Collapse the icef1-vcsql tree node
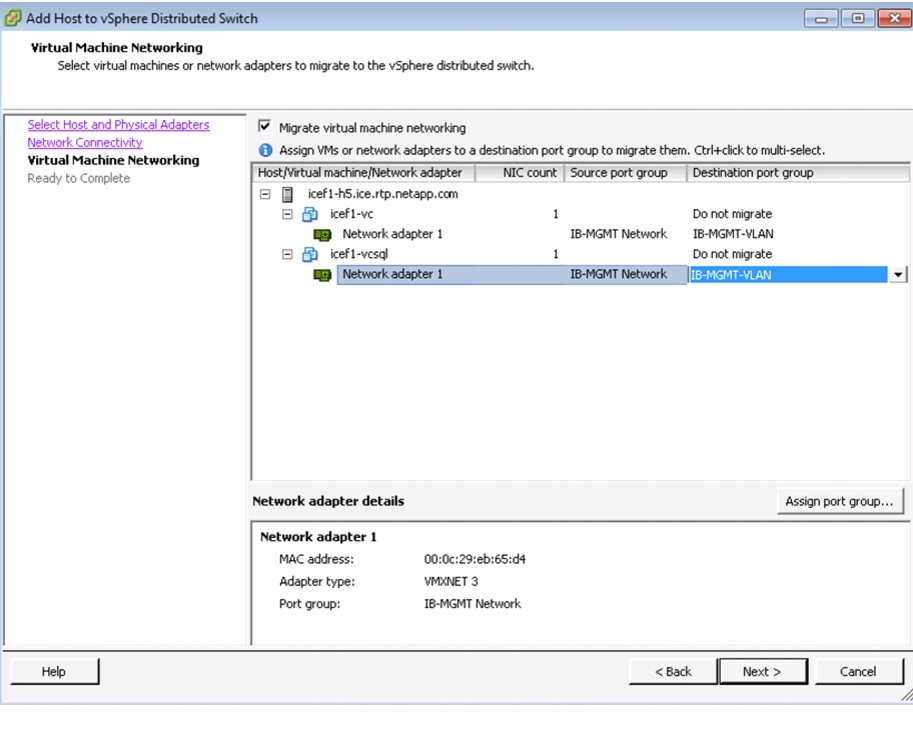 pos(287,255)
